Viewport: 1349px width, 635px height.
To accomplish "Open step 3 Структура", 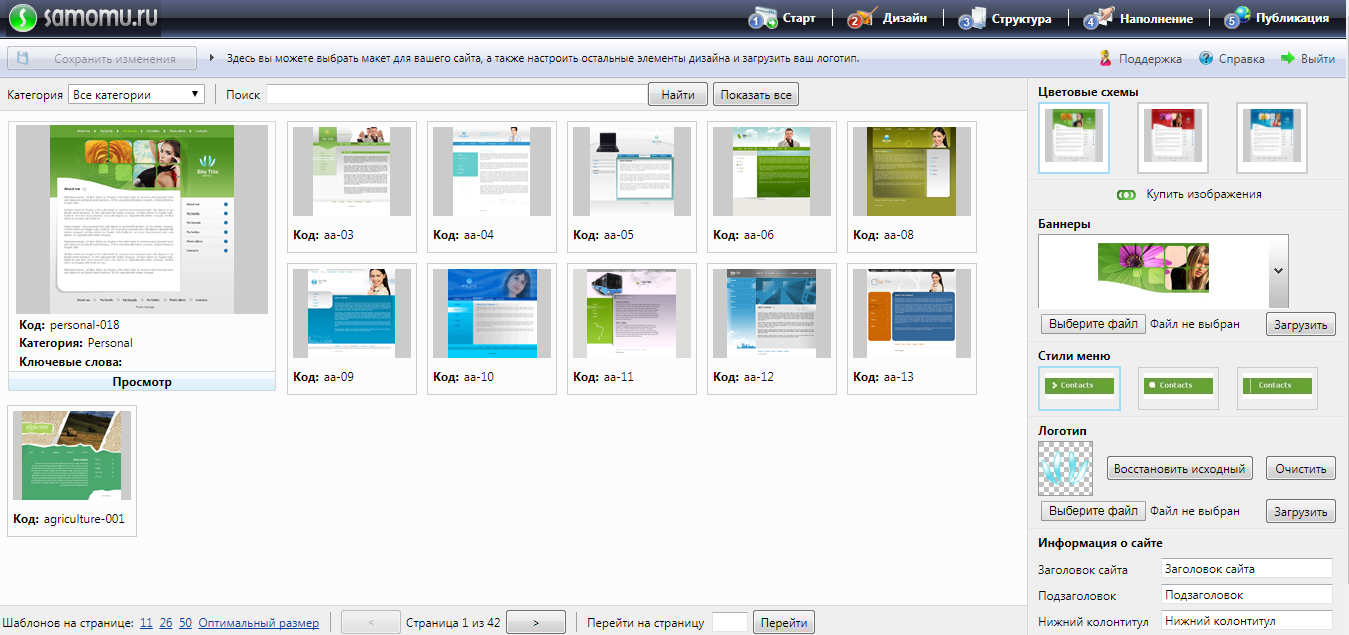I will tap(1005, 18).
